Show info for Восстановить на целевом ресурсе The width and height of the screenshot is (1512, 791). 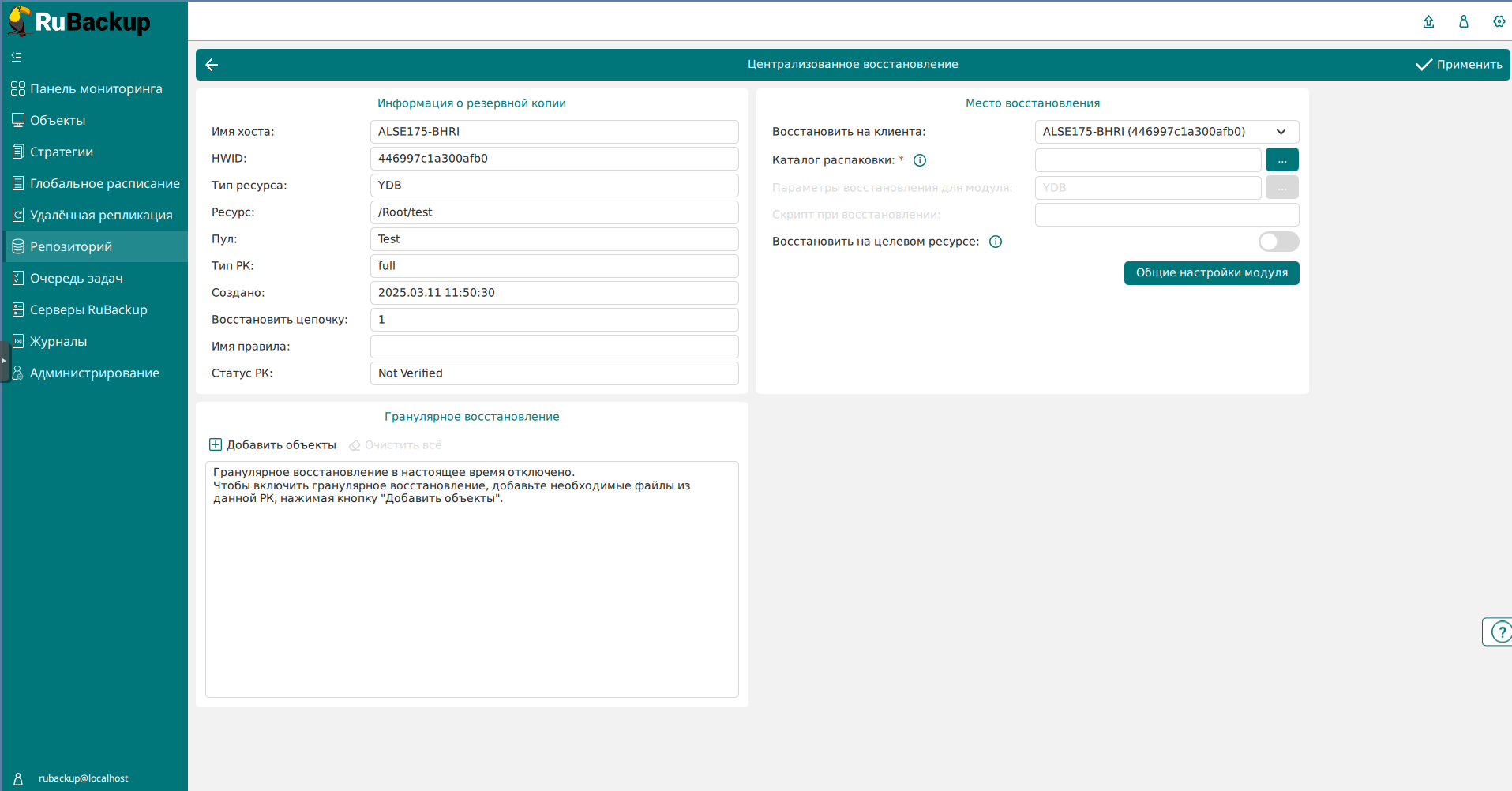pyautogui.click(x=996, y=242)
